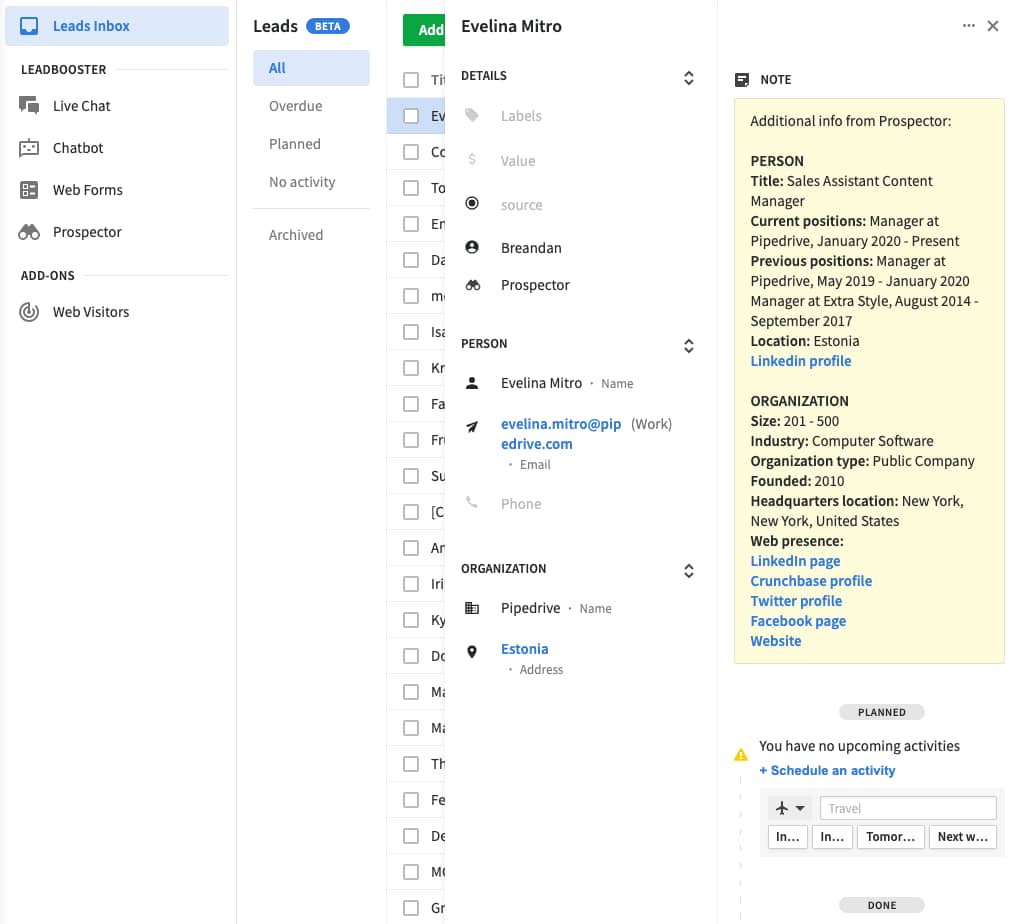Image resolution: width=1012 pixels, height=924 pixels.
Task: Open Live Chat from the LeadBooster sidebar
Action: pos(82,105)
